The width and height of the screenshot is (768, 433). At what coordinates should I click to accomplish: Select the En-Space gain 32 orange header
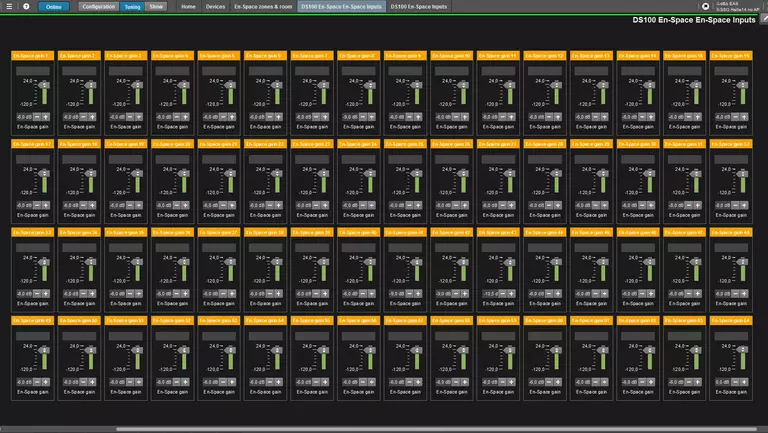point(731,144)
